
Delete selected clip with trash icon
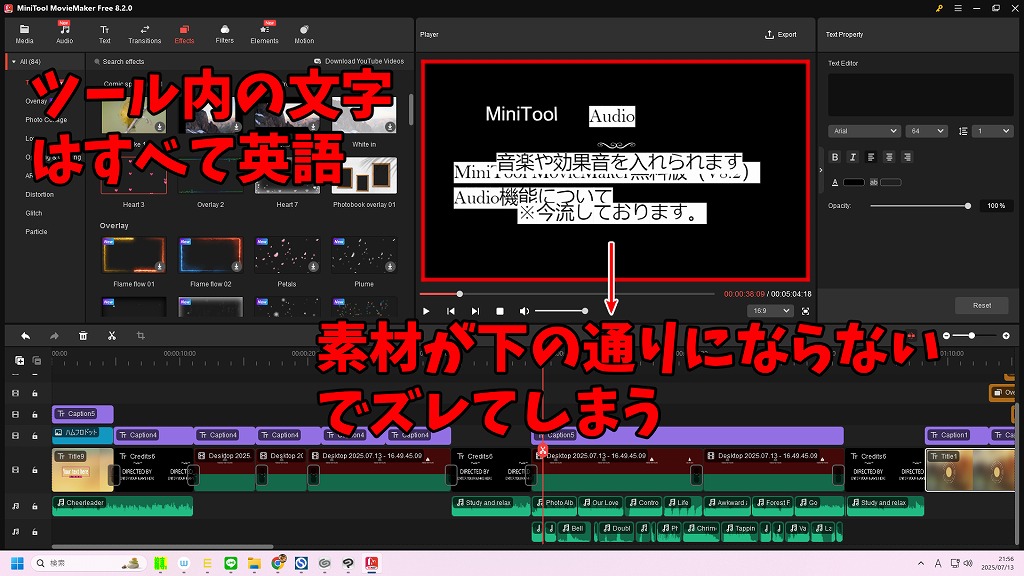[83, 336]
